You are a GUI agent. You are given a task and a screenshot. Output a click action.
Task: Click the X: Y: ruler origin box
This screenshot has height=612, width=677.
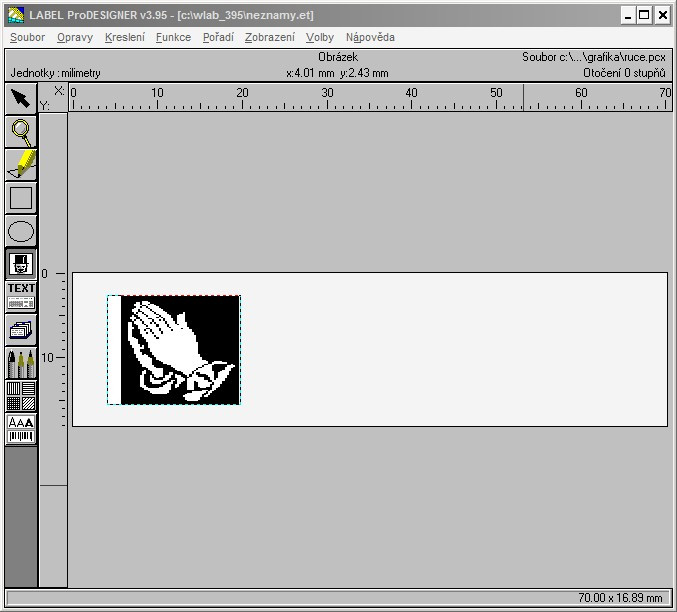(53, 98)
